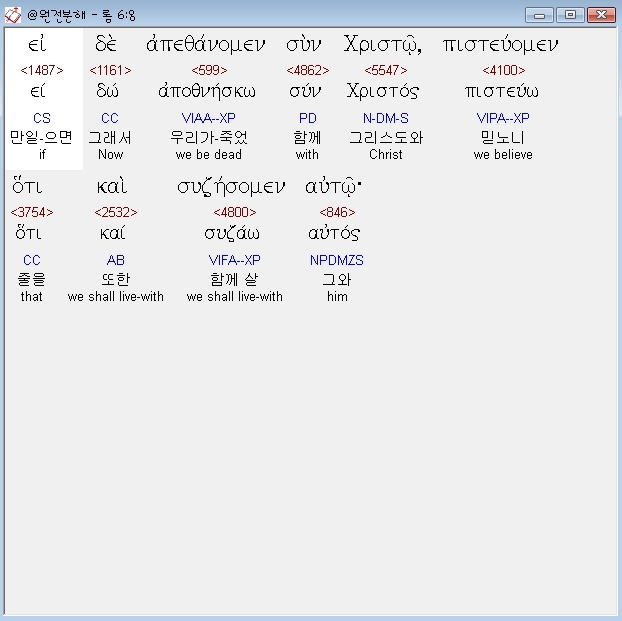Click the parsing code PD

[308, 118]
